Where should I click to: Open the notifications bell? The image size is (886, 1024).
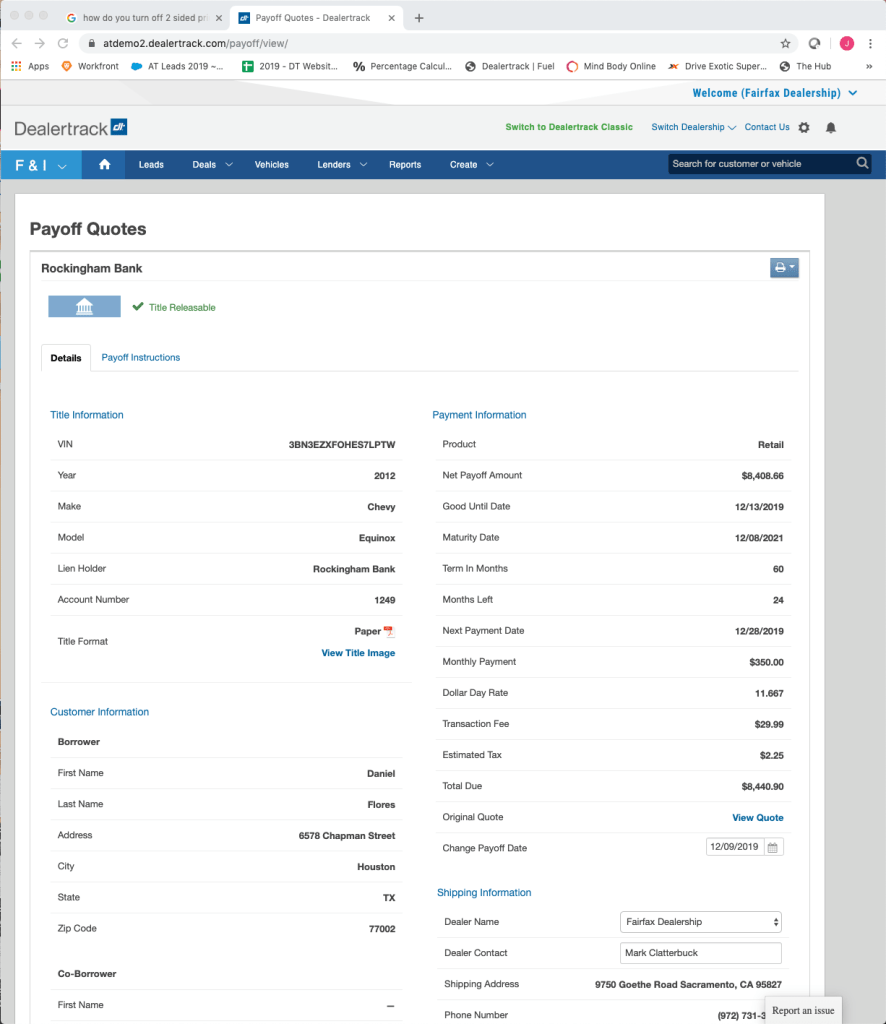tap(831, 127)
